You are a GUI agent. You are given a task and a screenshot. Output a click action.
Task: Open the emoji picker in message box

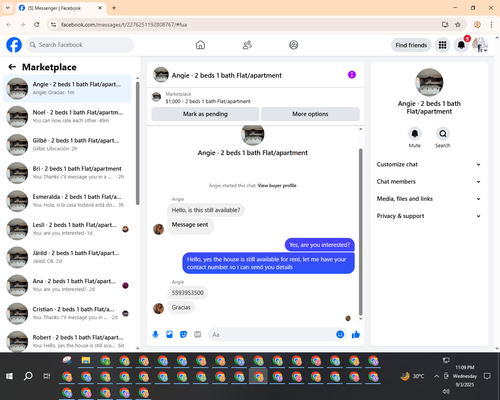(x=340, y=334)
